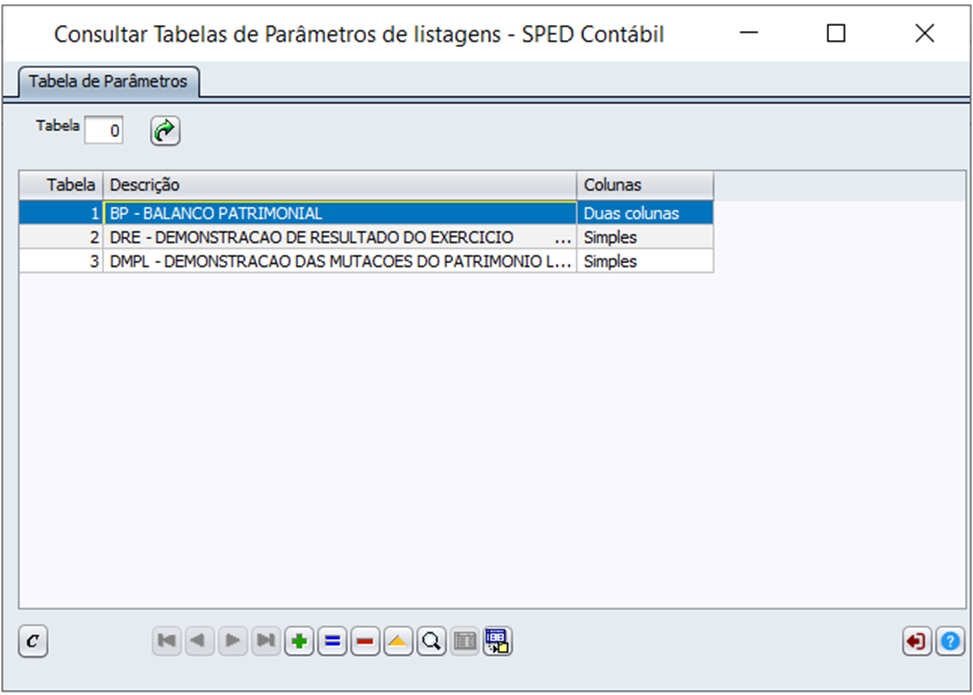Click the yellow triangle icon in toolbar
973x695 pixels.
point(398,641)
